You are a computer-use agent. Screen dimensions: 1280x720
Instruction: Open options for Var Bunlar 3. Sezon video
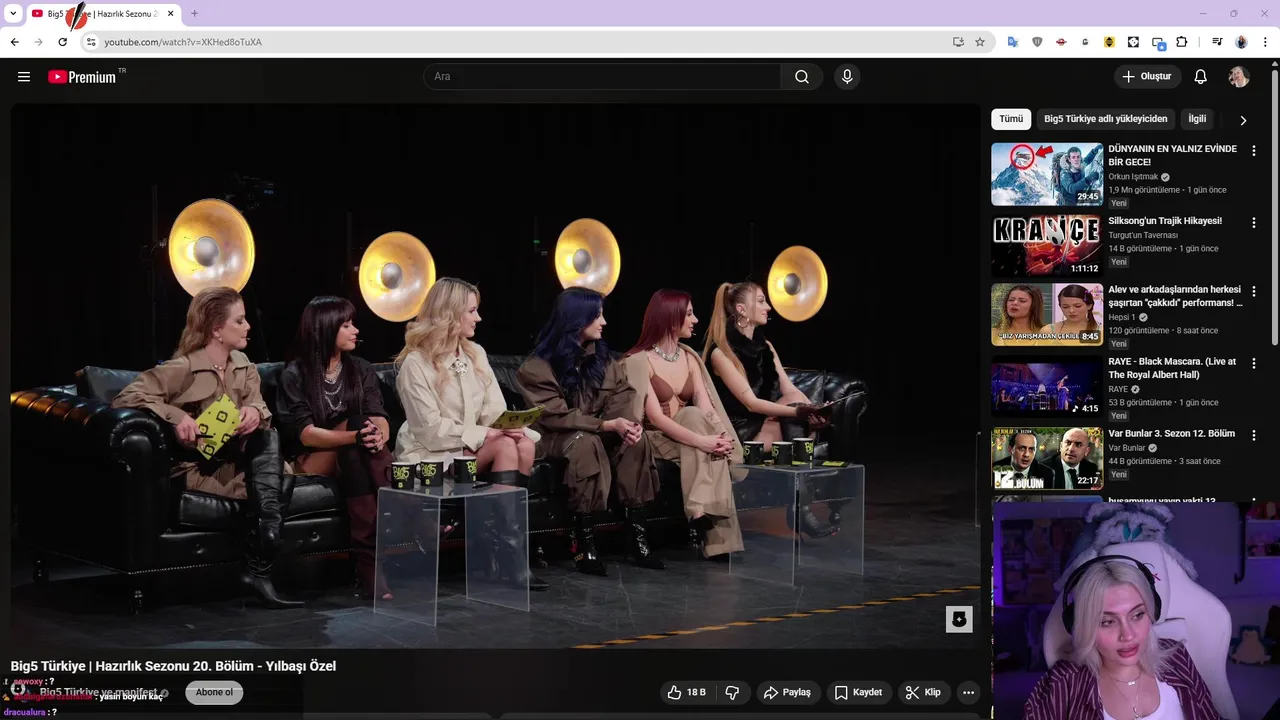[1254, 436]
